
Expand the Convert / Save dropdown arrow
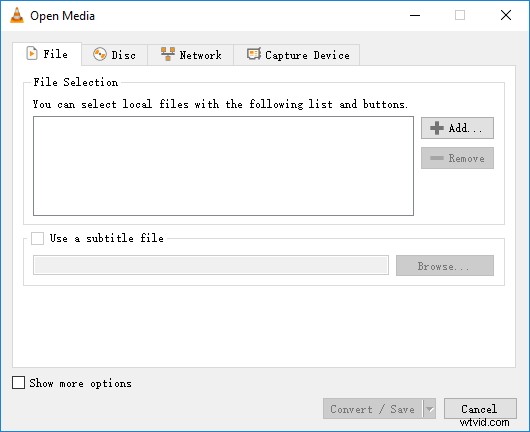point(429,409)
